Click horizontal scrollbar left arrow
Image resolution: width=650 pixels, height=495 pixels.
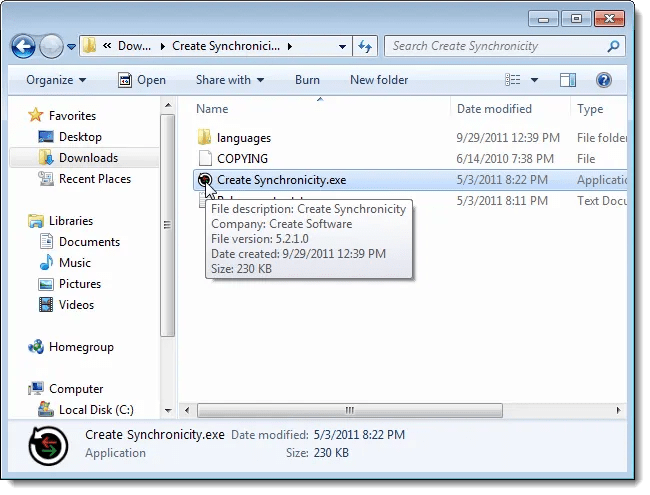[x=187, y=410]
